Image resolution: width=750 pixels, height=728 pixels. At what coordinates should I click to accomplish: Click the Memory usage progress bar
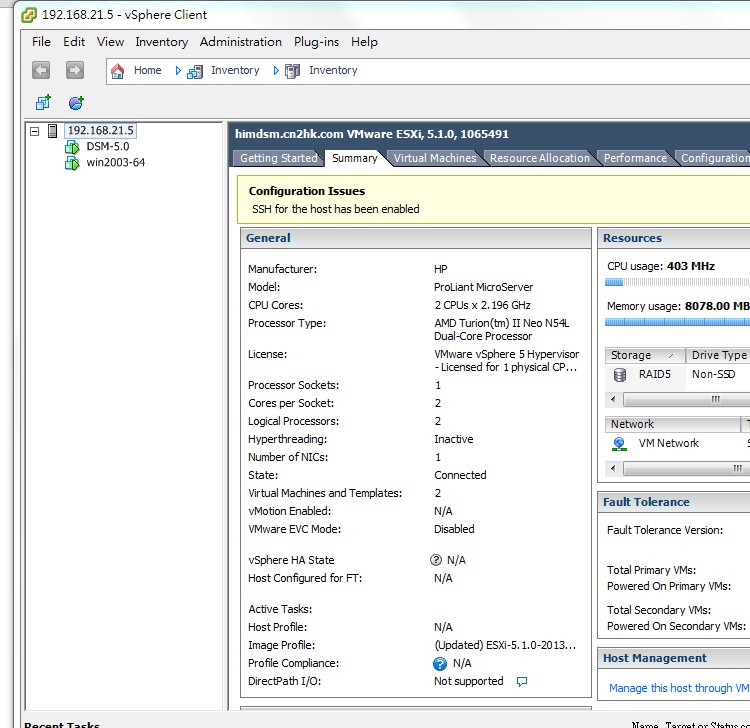coord(677,322)
